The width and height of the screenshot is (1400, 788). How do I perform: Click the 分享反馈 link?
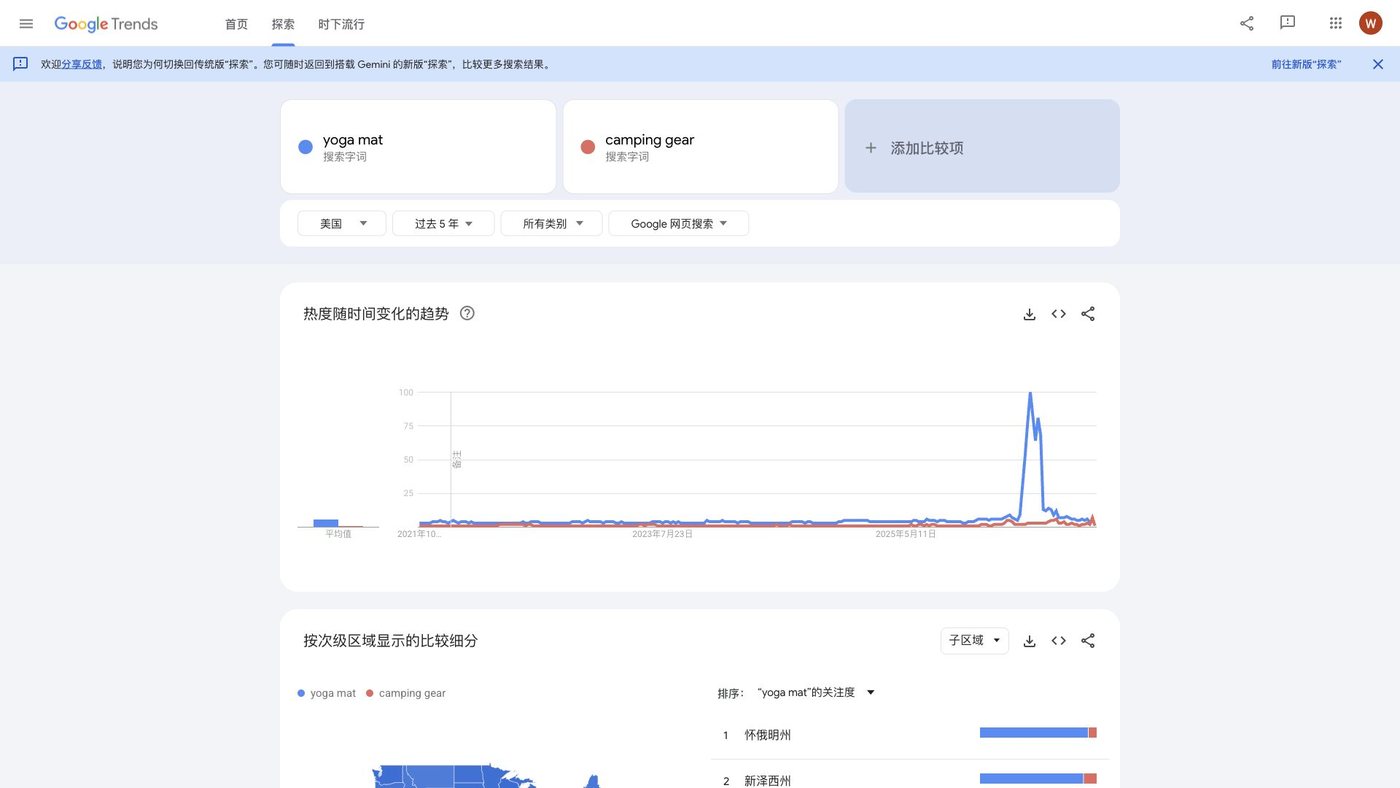pos(82,64)
